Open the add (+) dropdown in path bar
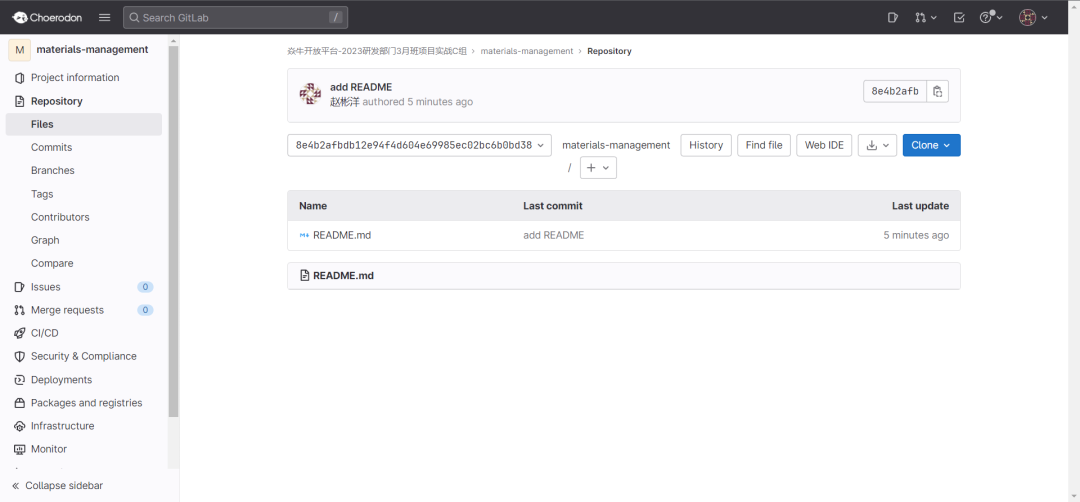Screen dimensions: 1080x502 pos(599,168)
